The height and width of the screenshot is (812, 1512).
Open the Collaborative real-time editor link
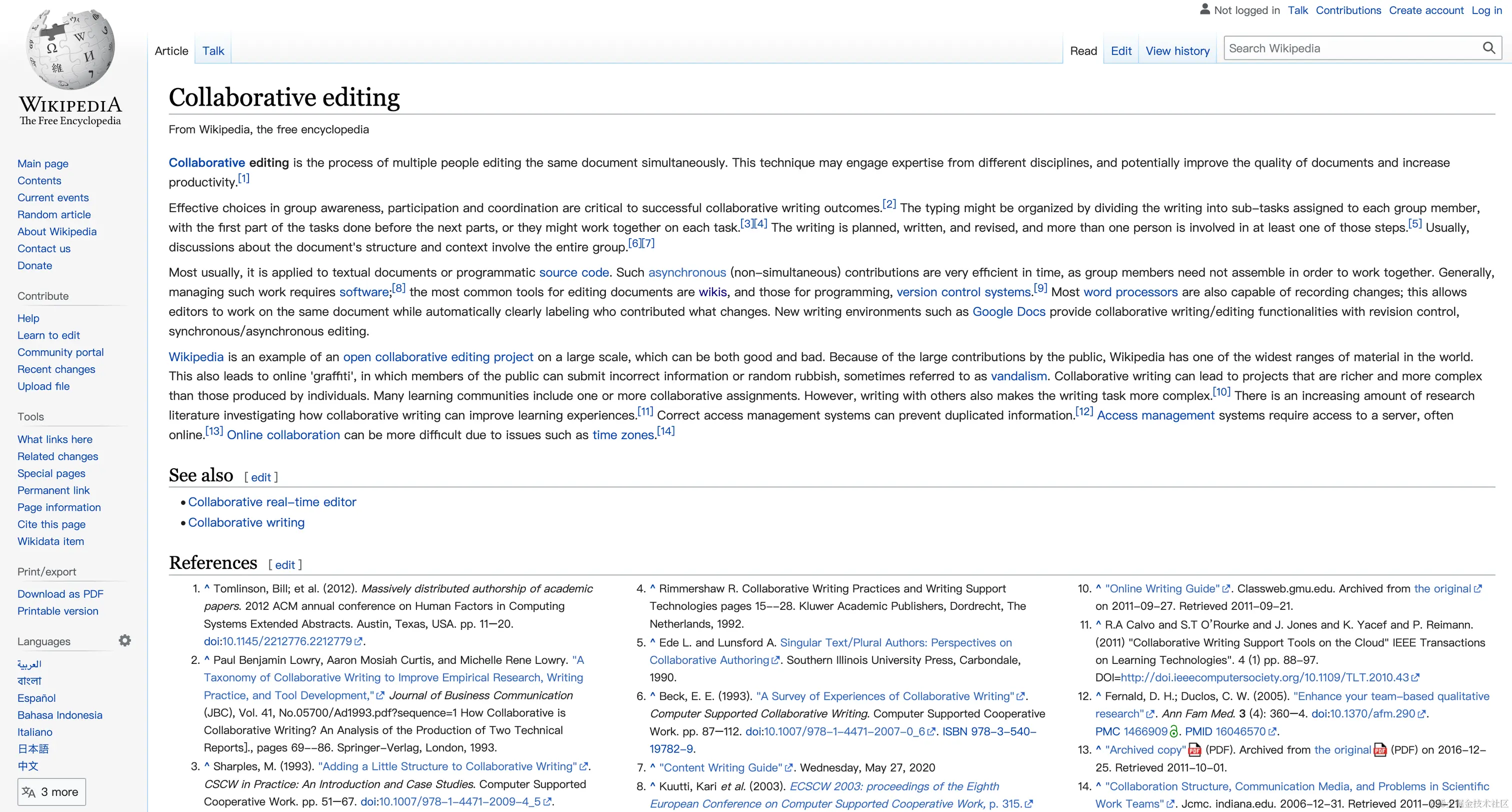pos(272,502)
